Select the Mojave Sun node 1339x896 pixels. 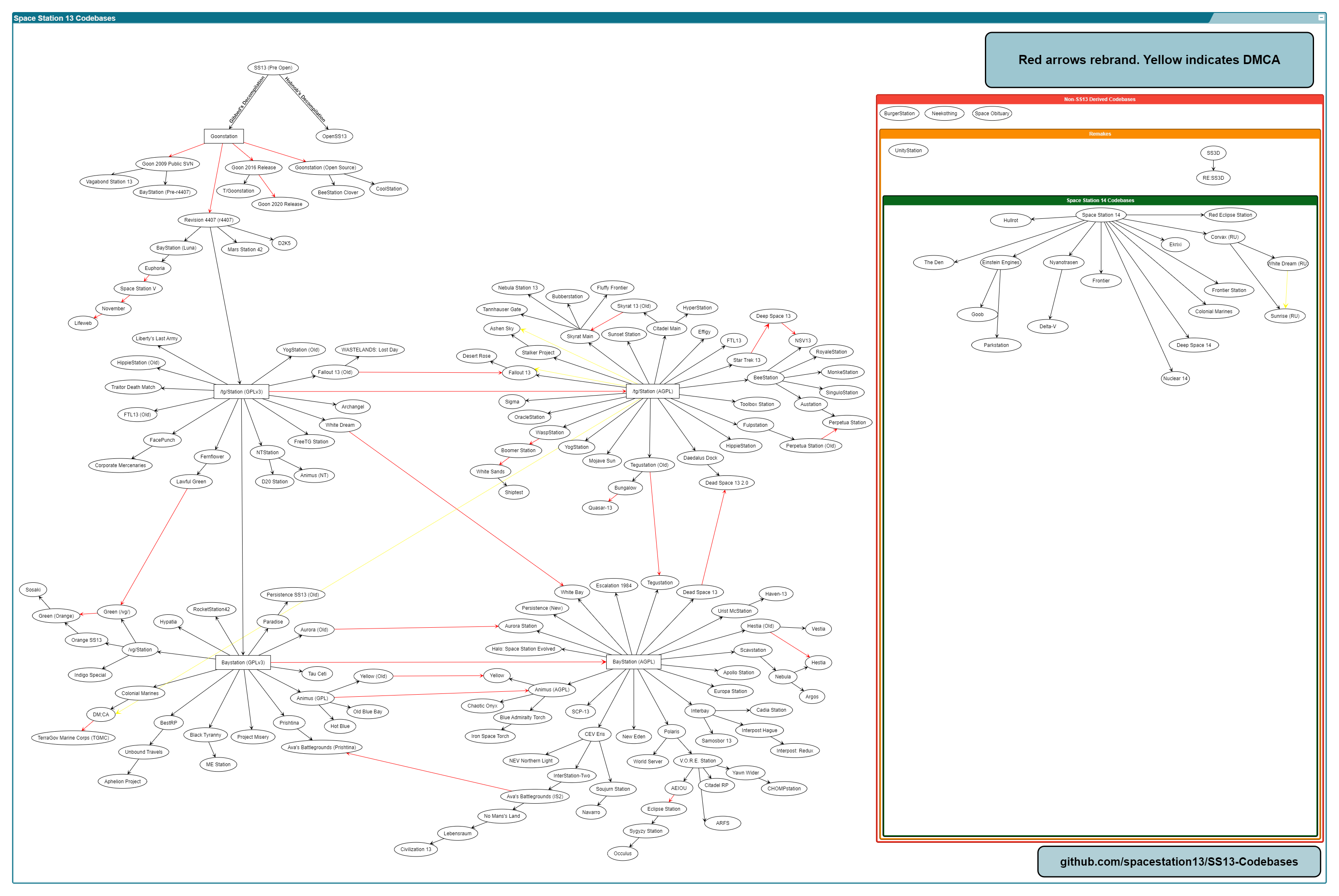pyautogui.click(x=602, y=461)
